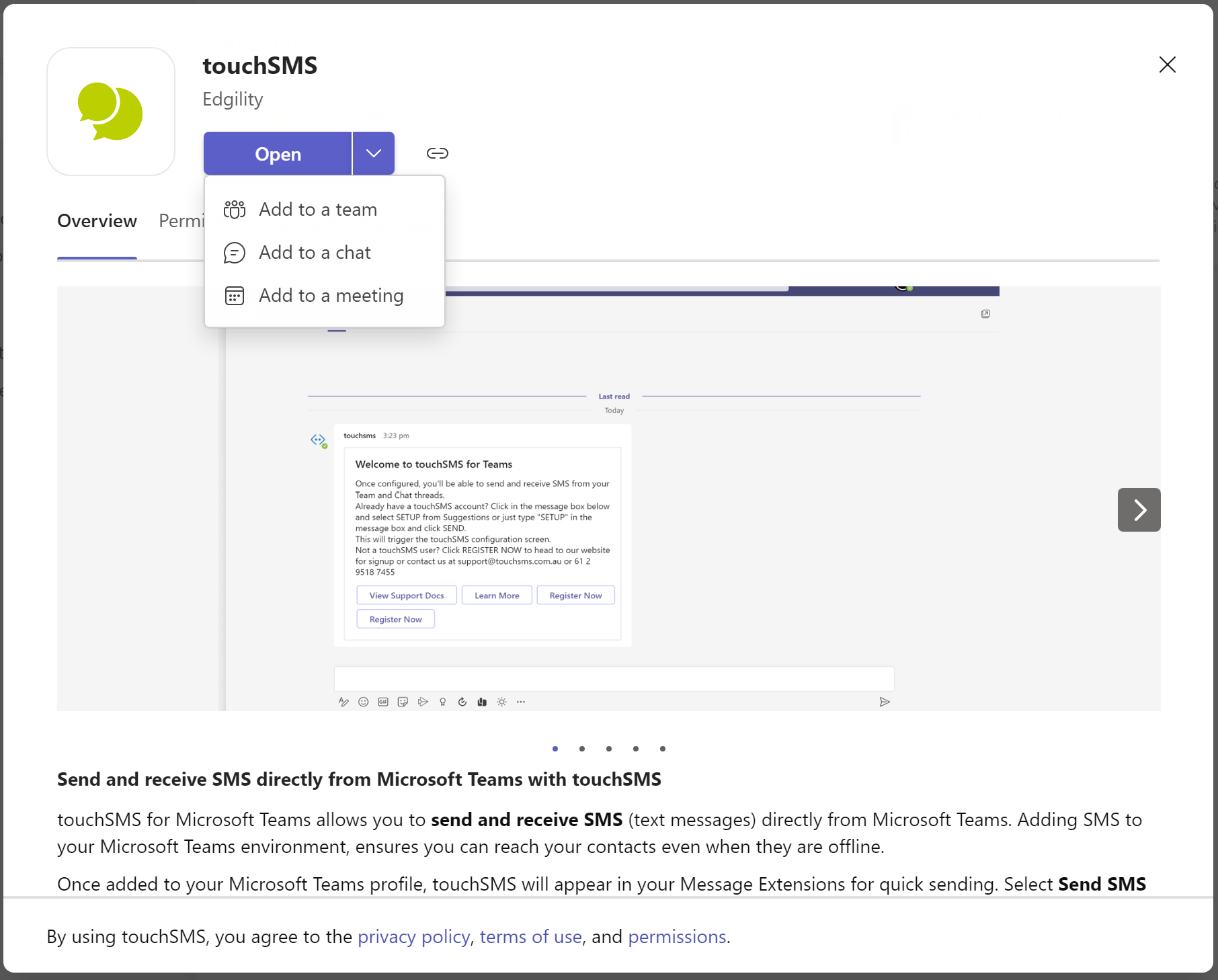The width and height of the screenshot is (1218, 980).
Task: Switch to the Permissions tab
Action: click(x=181, y=221)
